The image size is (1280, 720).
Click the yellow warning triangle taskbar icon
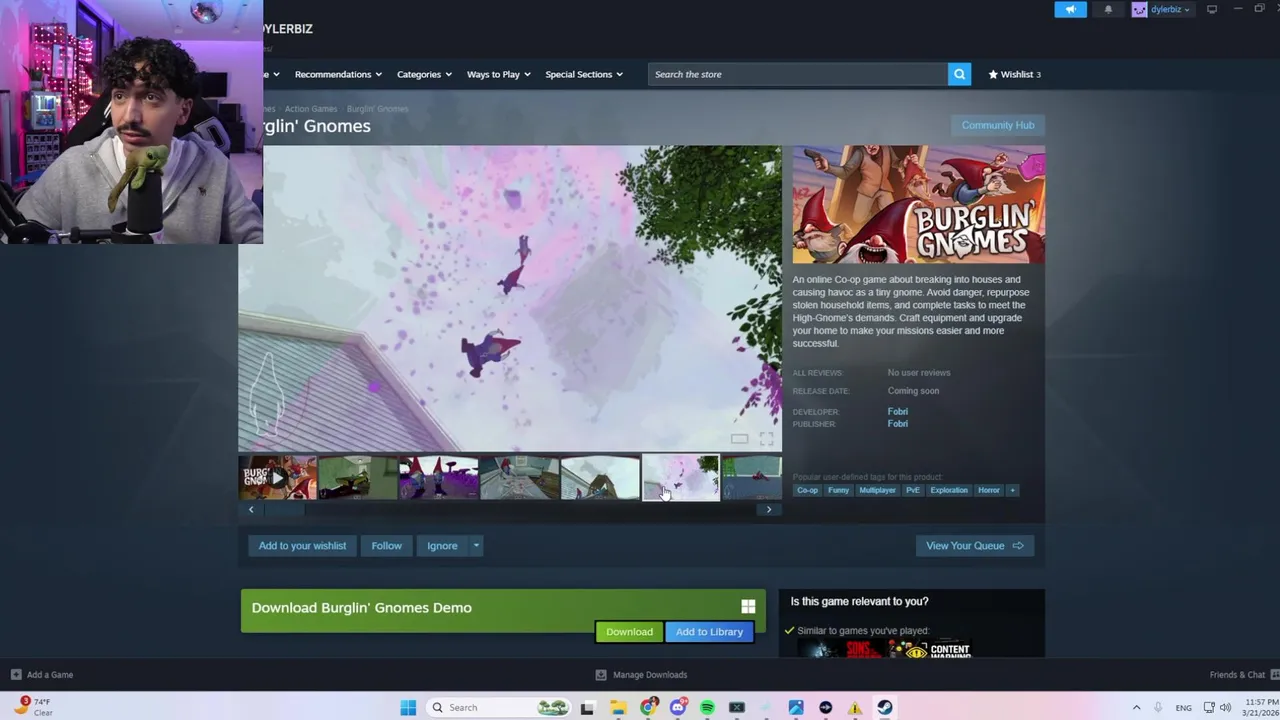(x=855, y=707)
